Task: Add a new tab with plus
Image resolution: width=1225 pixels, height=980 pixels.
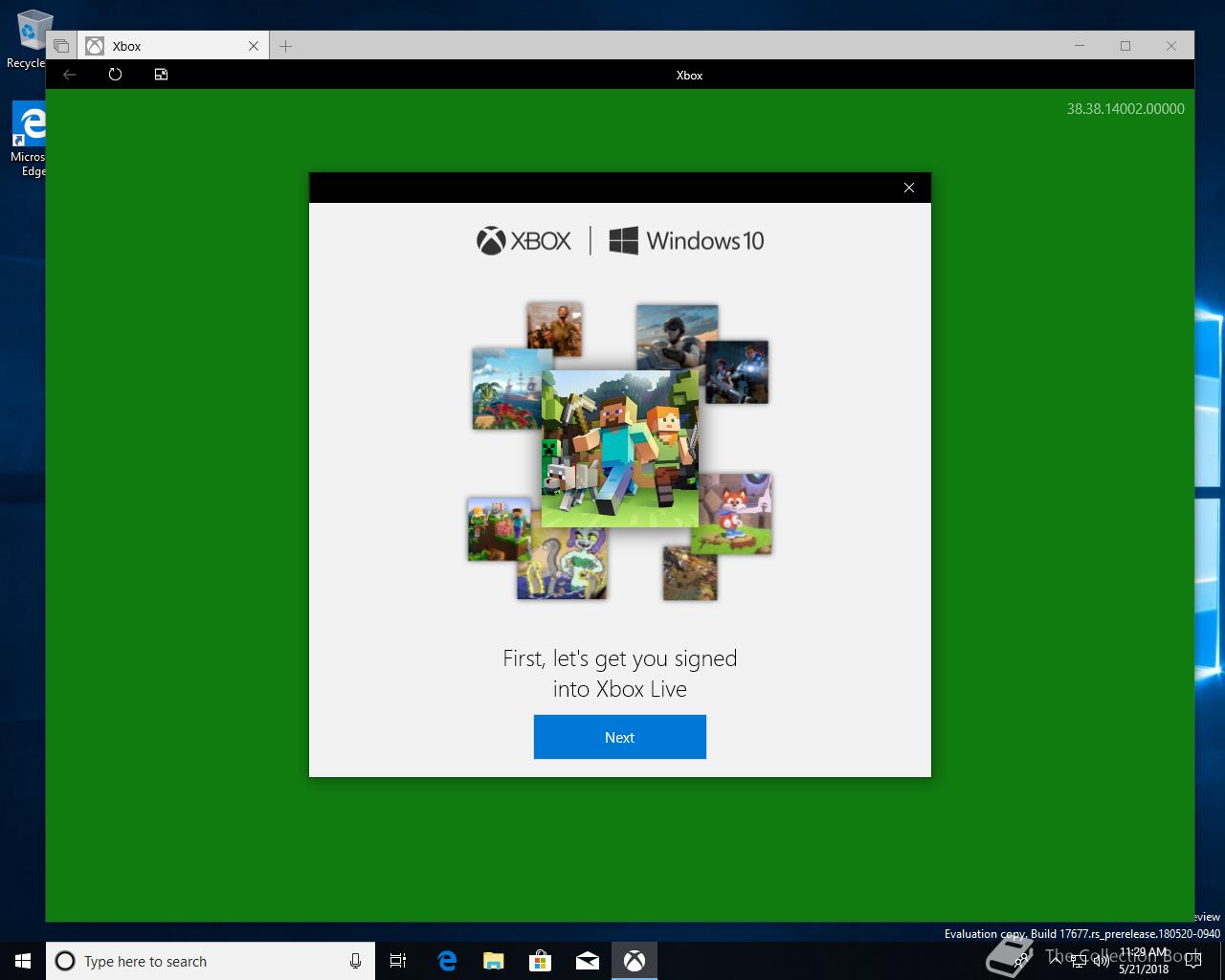Action: coord(285,46)
